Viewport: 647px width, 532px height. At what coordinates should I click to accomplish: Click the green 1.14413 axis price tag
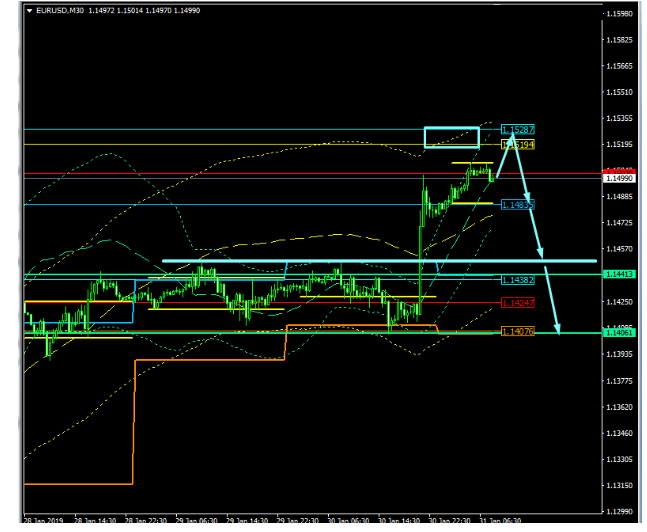(617, 273)
